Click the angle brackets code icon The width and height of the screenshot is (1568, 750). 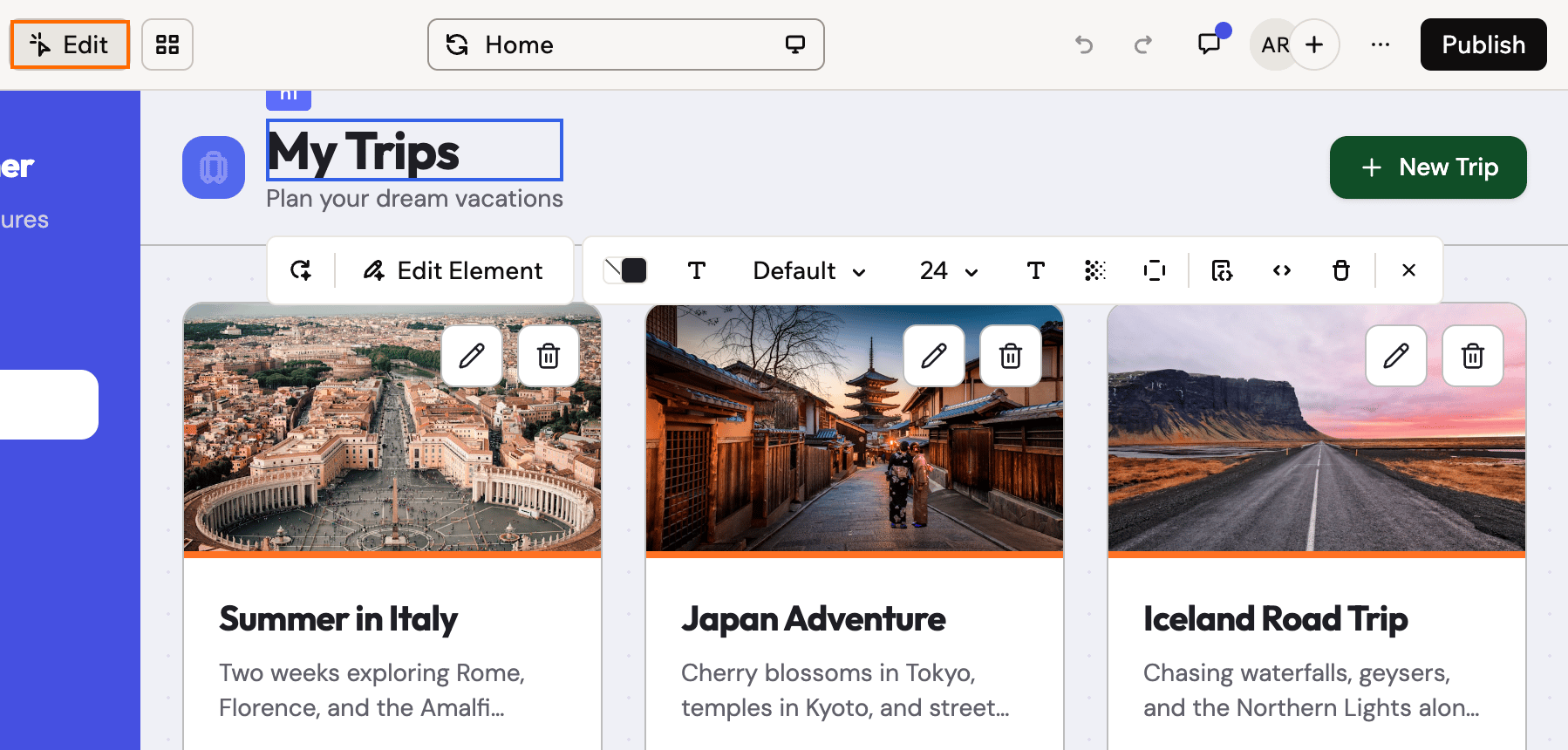[1282, 270]
